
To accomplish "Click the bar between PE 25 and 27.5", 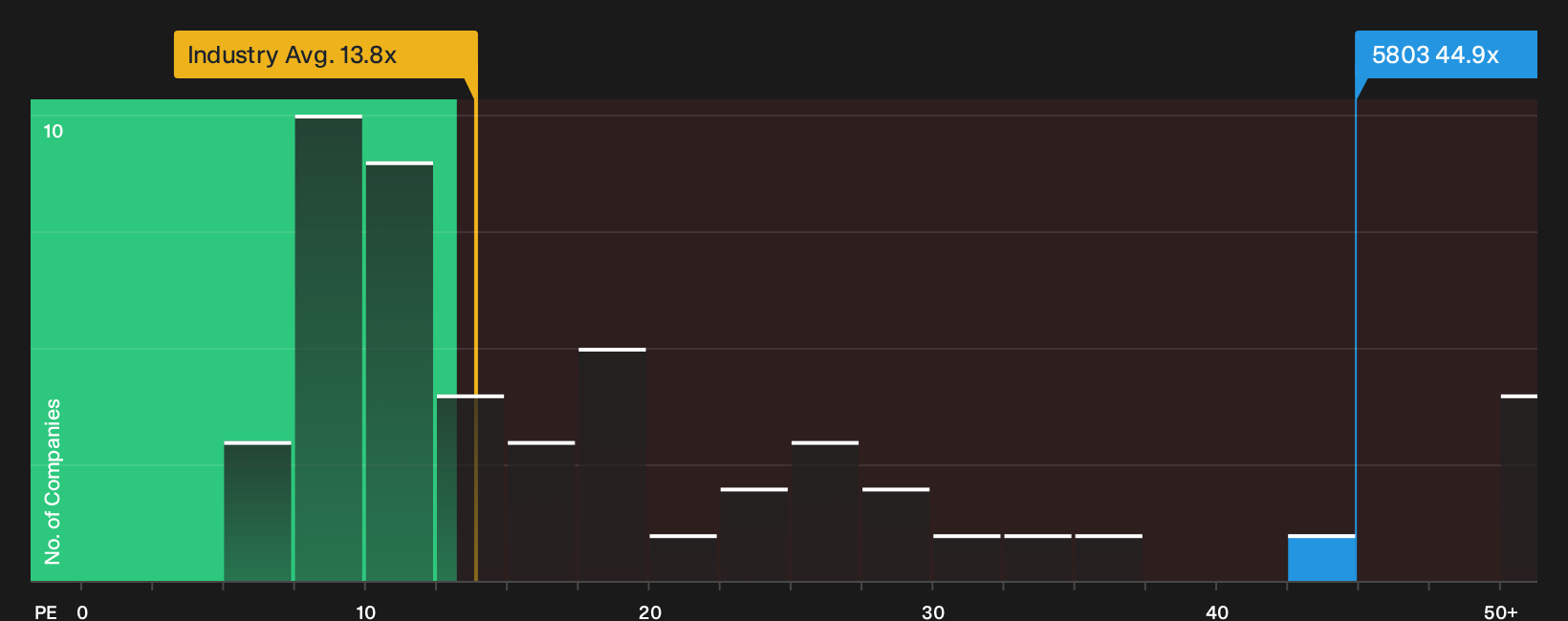I will pyautogui.click(x=825, y=511).
